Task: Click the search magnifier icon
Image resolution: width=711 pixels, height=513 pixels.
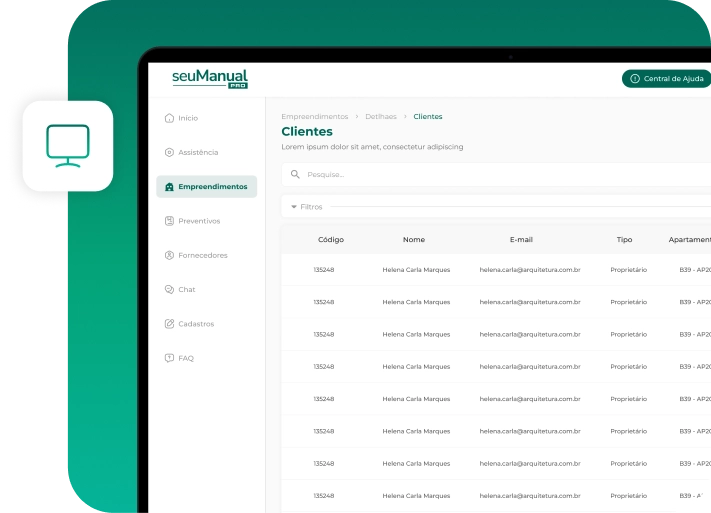Action: [x=295, y=174]
